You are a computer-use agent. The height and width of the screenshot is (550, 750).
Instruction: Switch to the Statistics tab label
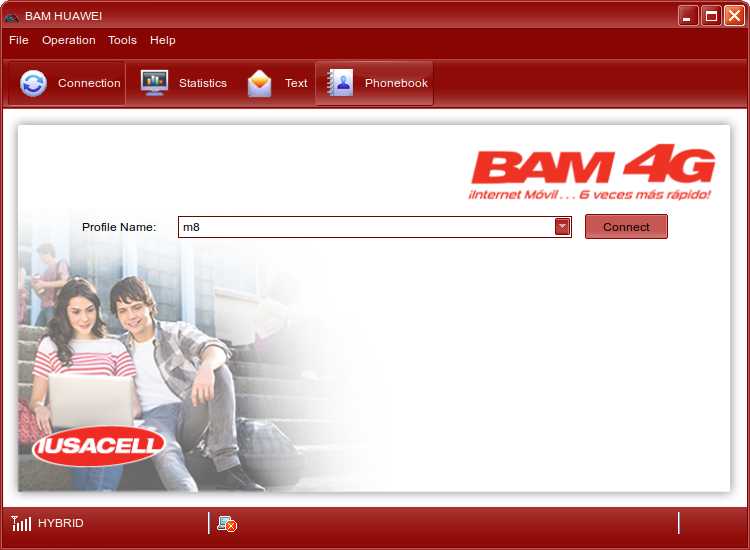click(x=203, y=83)
